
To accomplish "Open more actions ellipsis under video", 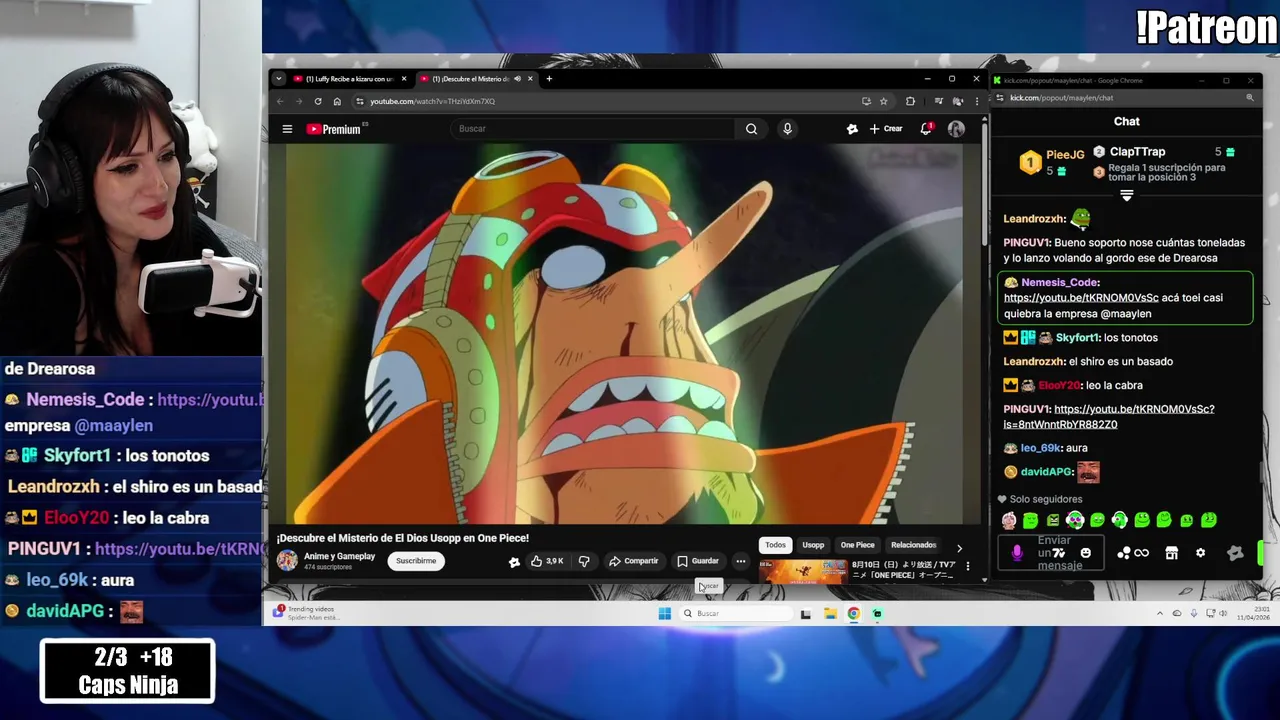I will coord(740,561).
